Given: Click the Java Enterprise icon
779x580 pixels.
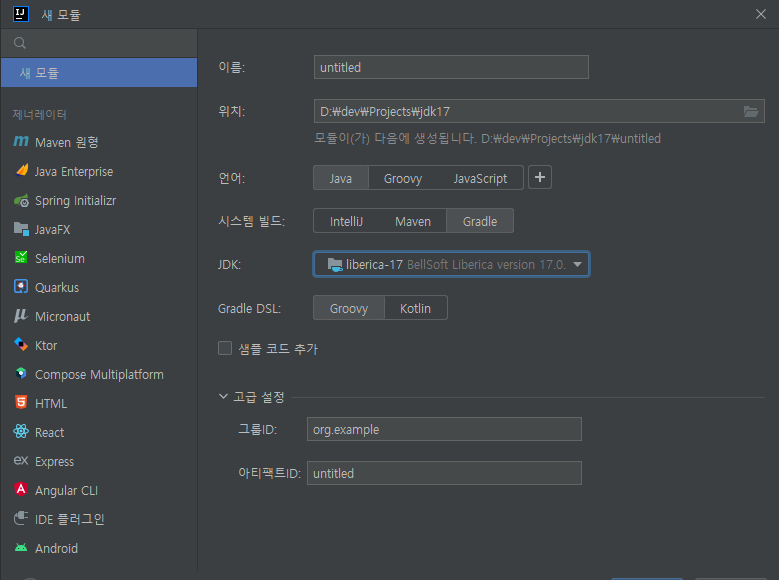Looking at the screenshot, I should point(21,170).
